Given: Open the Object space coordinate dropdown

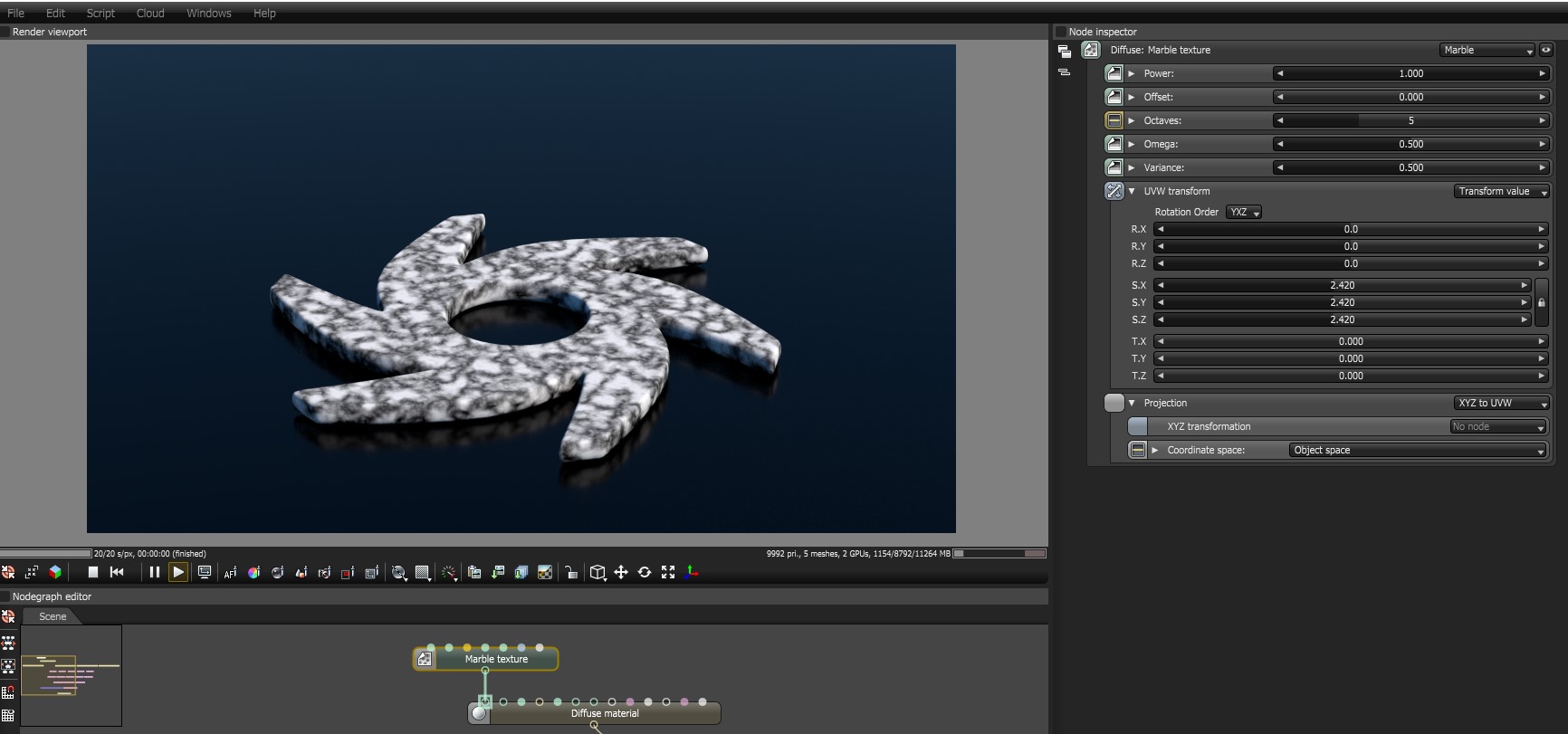Looking at the screenshot, I should tap(1418, 450).
